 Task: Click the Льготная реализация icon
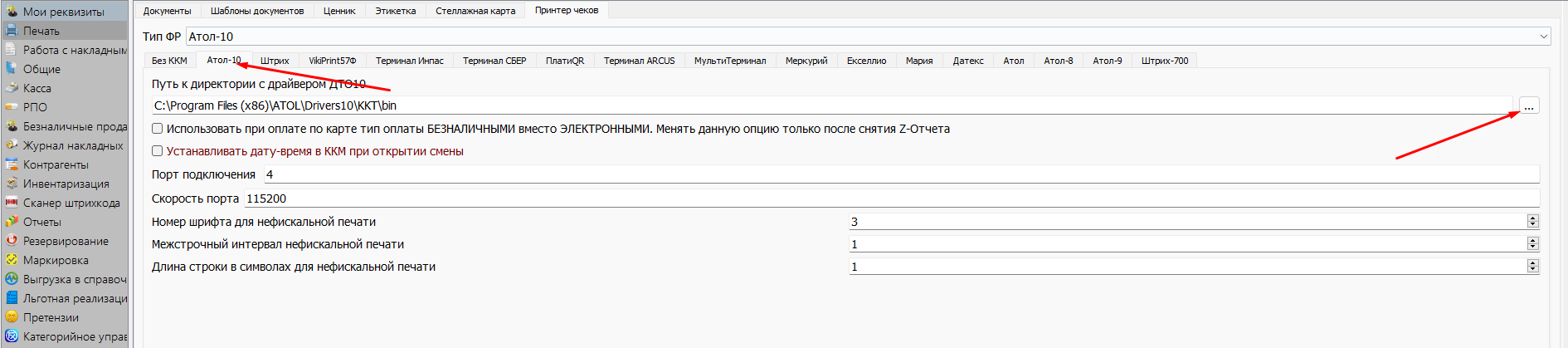pyautogui.click(x=12, y=298)
